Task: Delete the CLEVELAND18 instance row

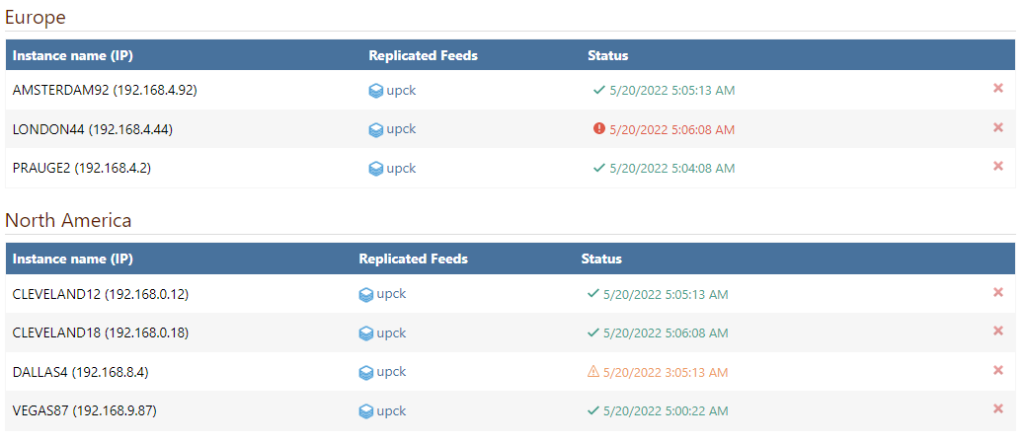Action: pyautogui.click(x=997, y=331)
